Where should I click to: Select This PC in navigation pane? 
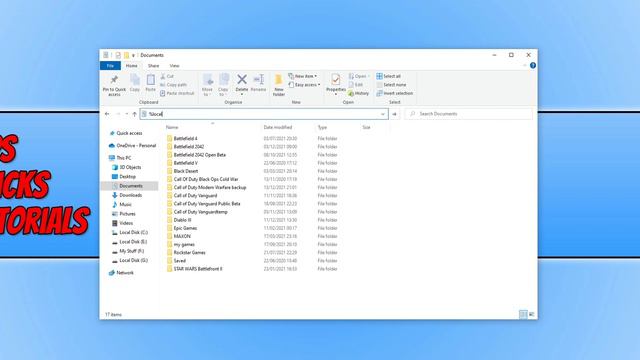pos(124,158)
